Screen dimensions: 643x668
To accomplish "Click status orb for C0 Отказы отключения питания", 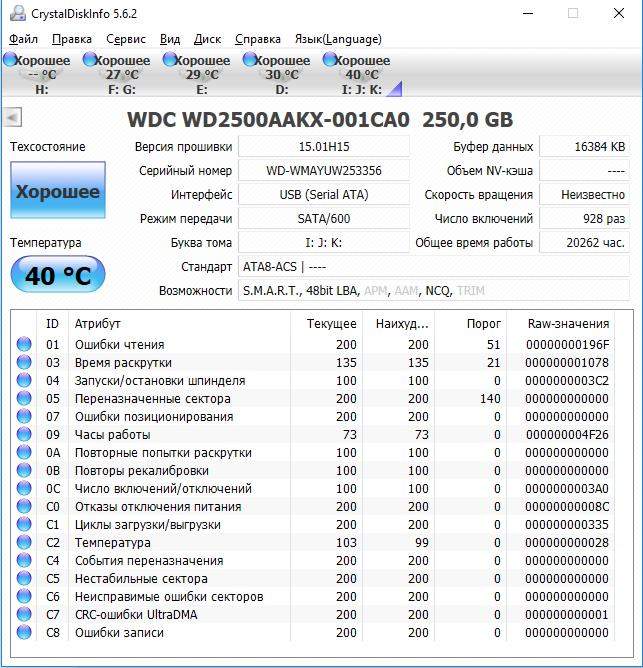I will click(x=24, y=506).
